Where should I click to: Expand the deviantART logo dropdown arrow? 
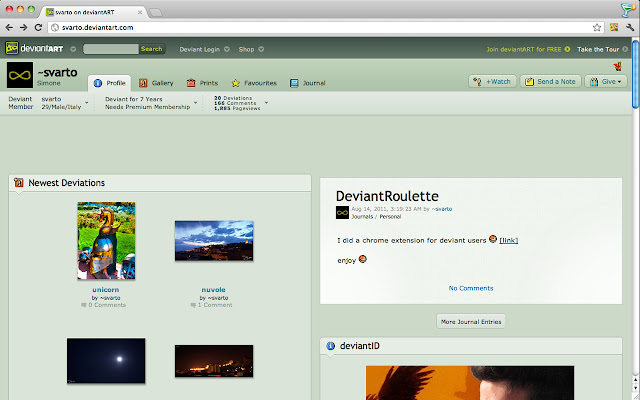pyautogui.click(x=73, y=49)
